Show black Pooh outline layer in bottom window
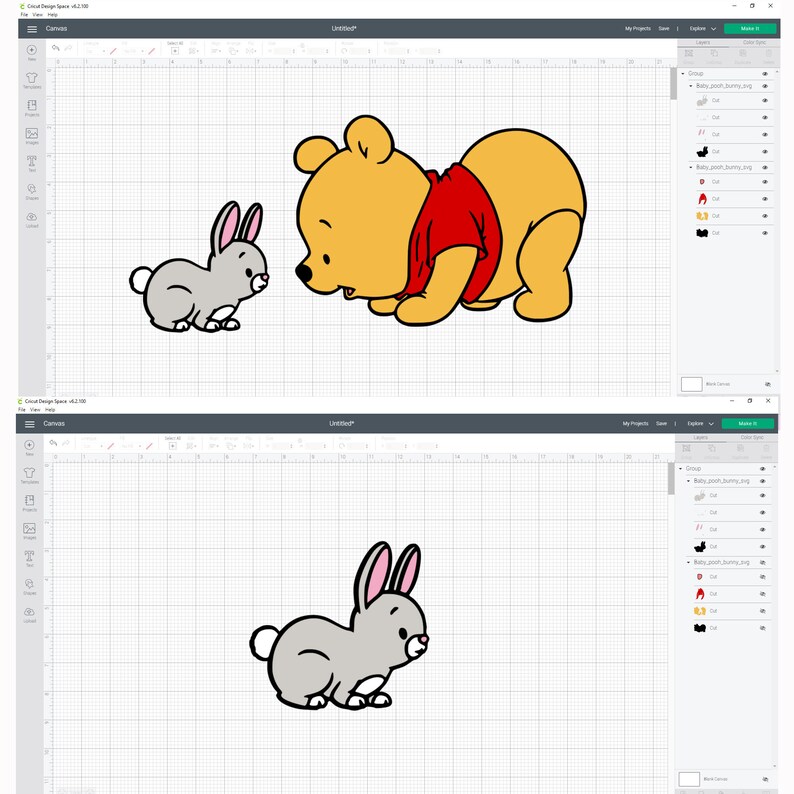This screenshot has width=794, height=794. [x=763, y=628]
